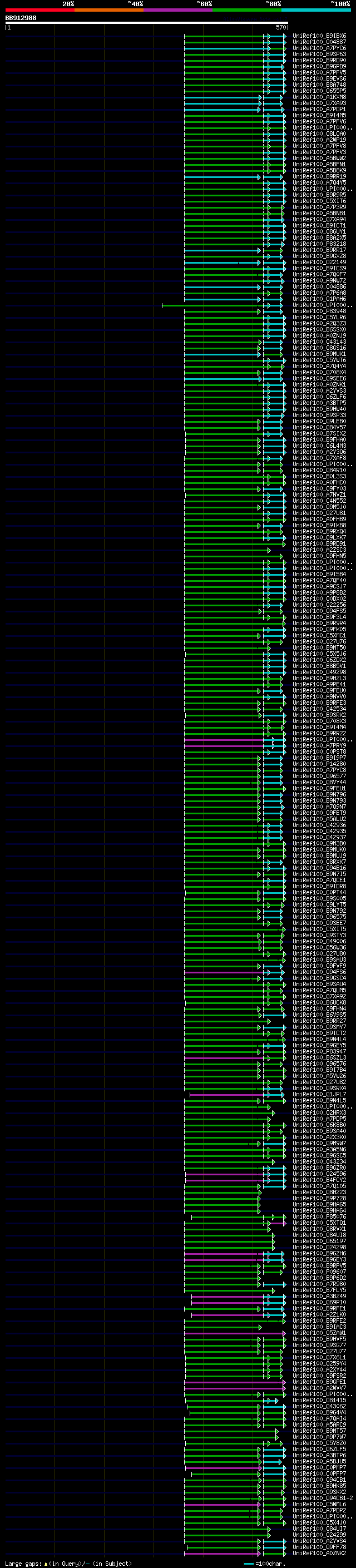Click the UniRef100_P83218 label
This screenshot has height=1568, width=356.
pyautogui.click(x=319, y=244)
